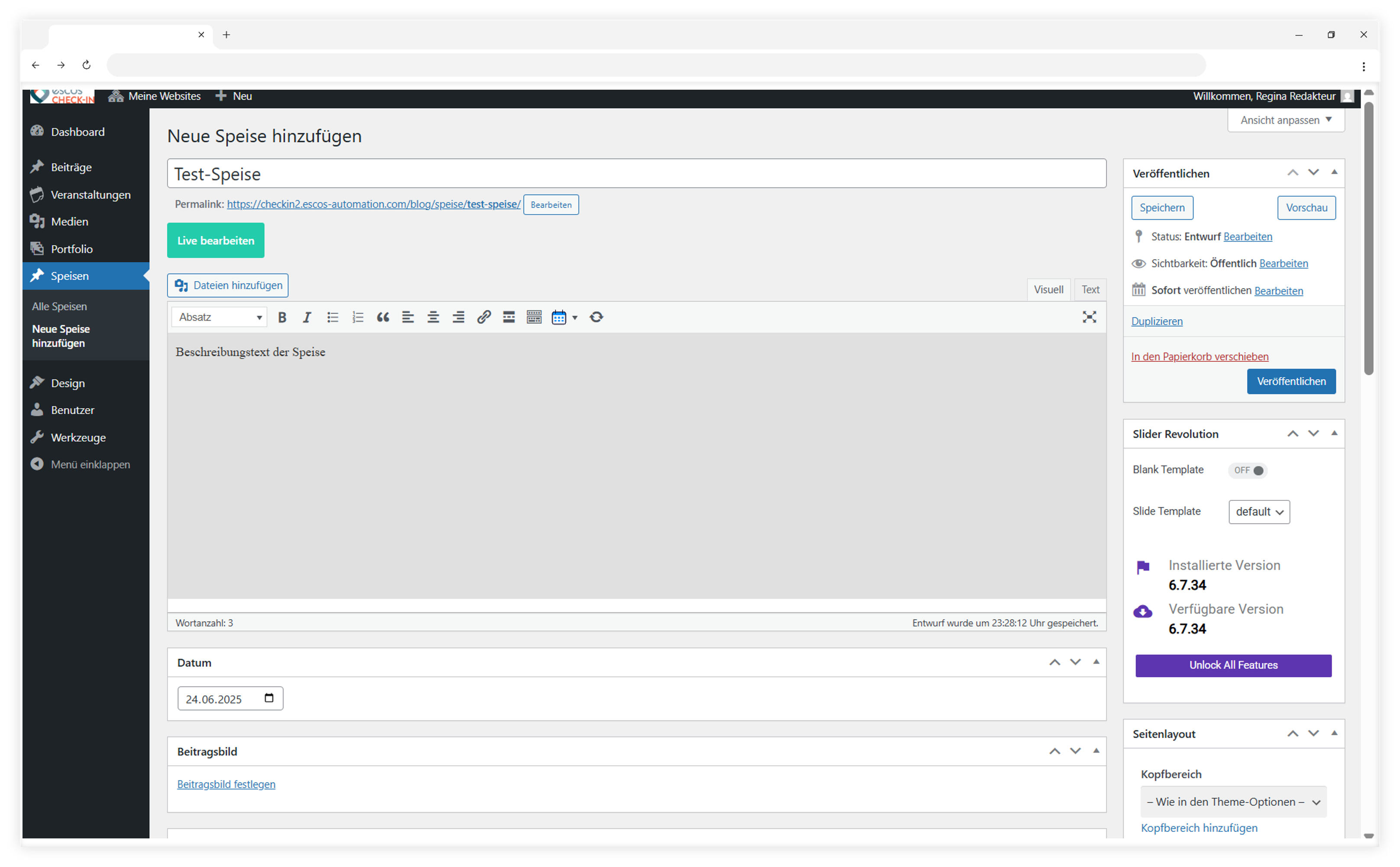This screenshot has width=1400, height=867.
Task: Open the date picker calendar icon
Action: tap(269, 698)
